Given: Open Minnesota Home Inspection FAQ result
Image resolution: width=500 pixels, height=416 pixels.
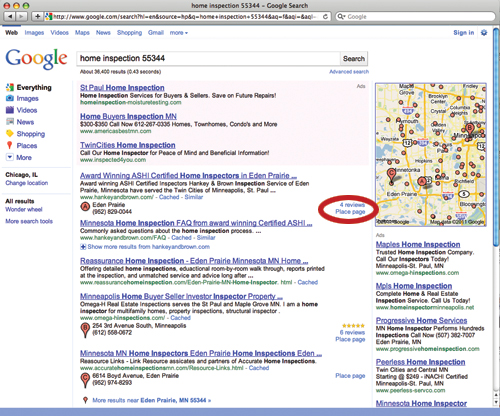Looking at the screenshot, I should click(196, 223).
